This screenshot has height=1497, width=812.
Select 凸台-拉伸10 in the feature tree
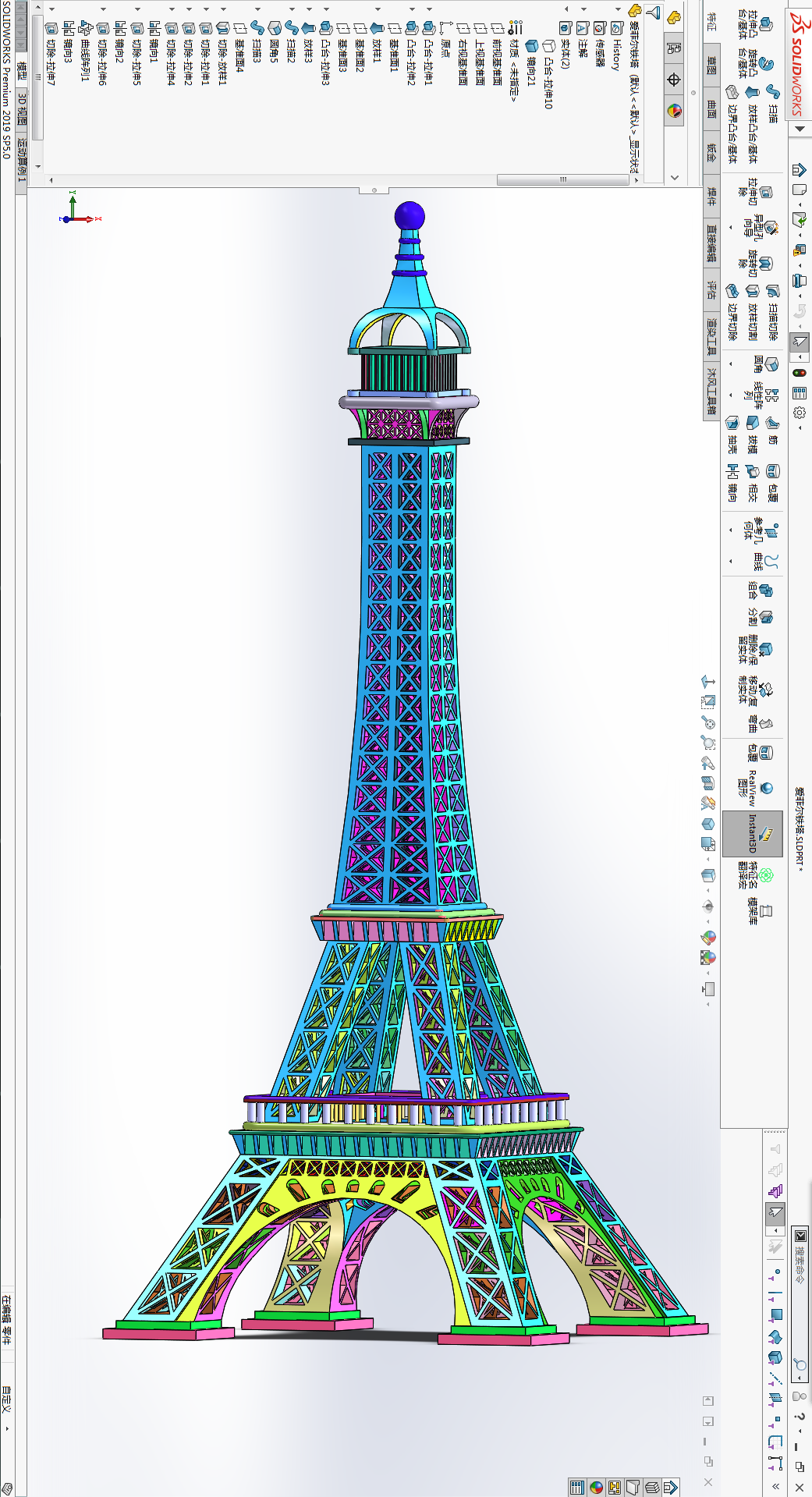pos(548,74)
